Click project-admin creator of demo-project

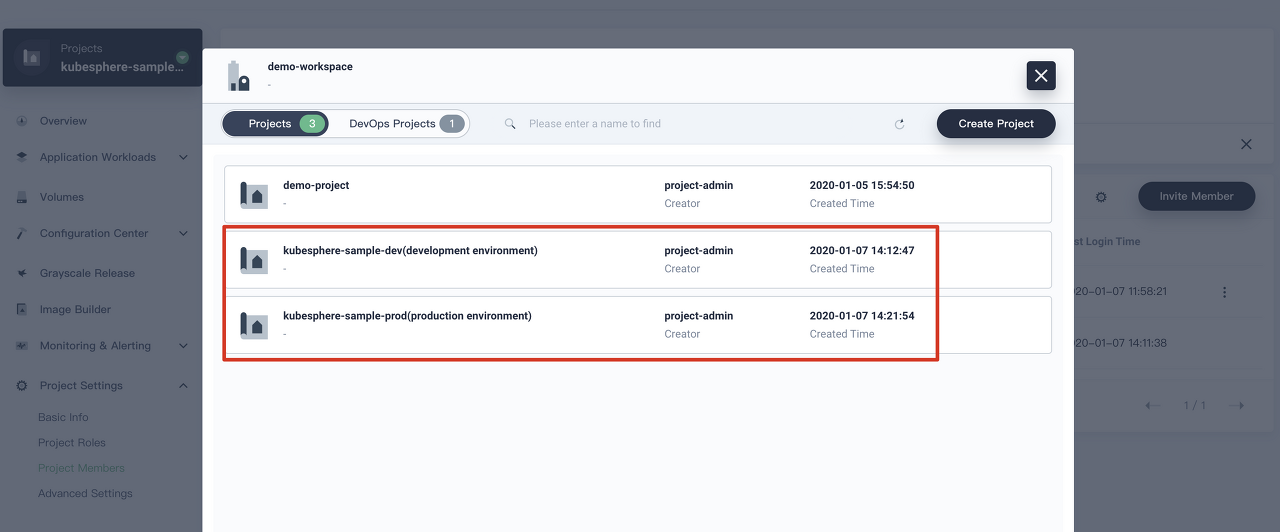pyautogui.click(x=699, y=186)
